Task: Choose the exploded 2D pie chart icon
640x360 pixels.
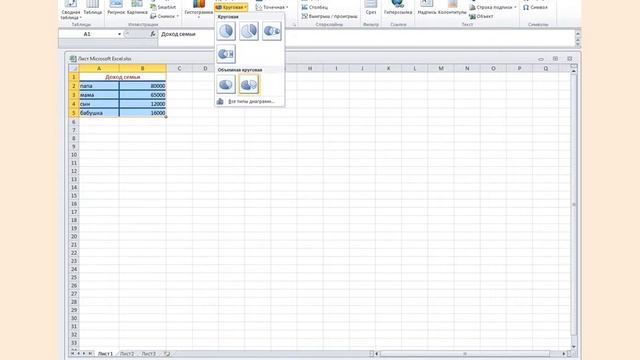Action: (249, 31)
